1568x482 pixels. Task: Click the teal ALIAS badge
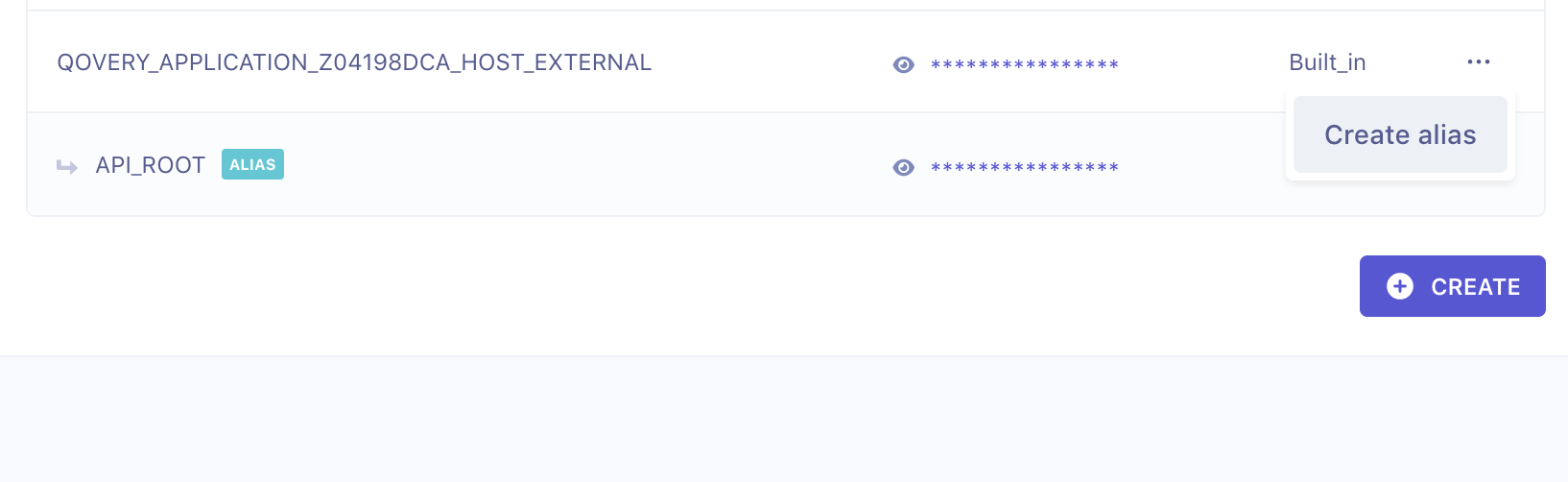coord(252,164)
